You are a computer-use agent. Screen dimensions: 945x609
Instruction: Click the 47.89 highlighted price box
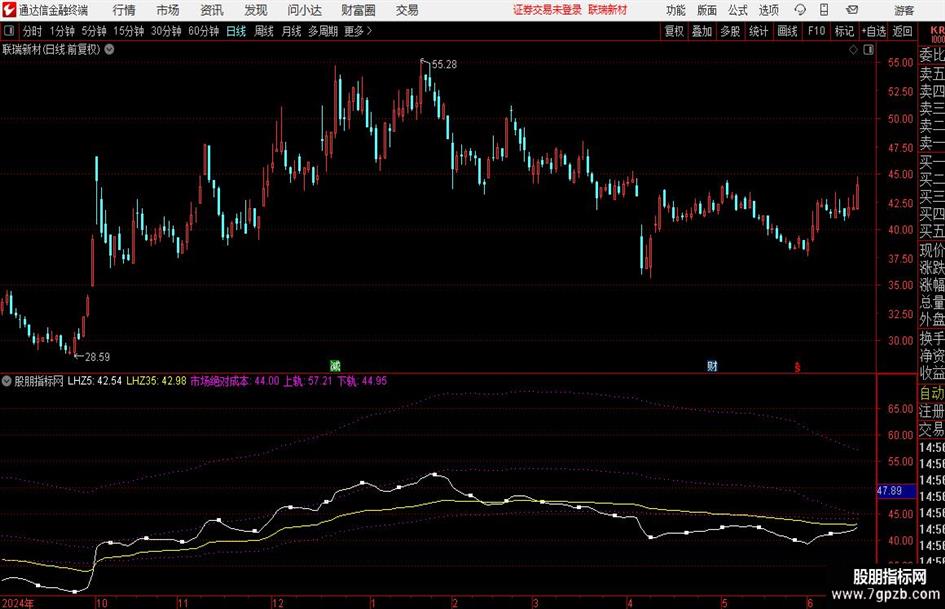click(895, 491)
